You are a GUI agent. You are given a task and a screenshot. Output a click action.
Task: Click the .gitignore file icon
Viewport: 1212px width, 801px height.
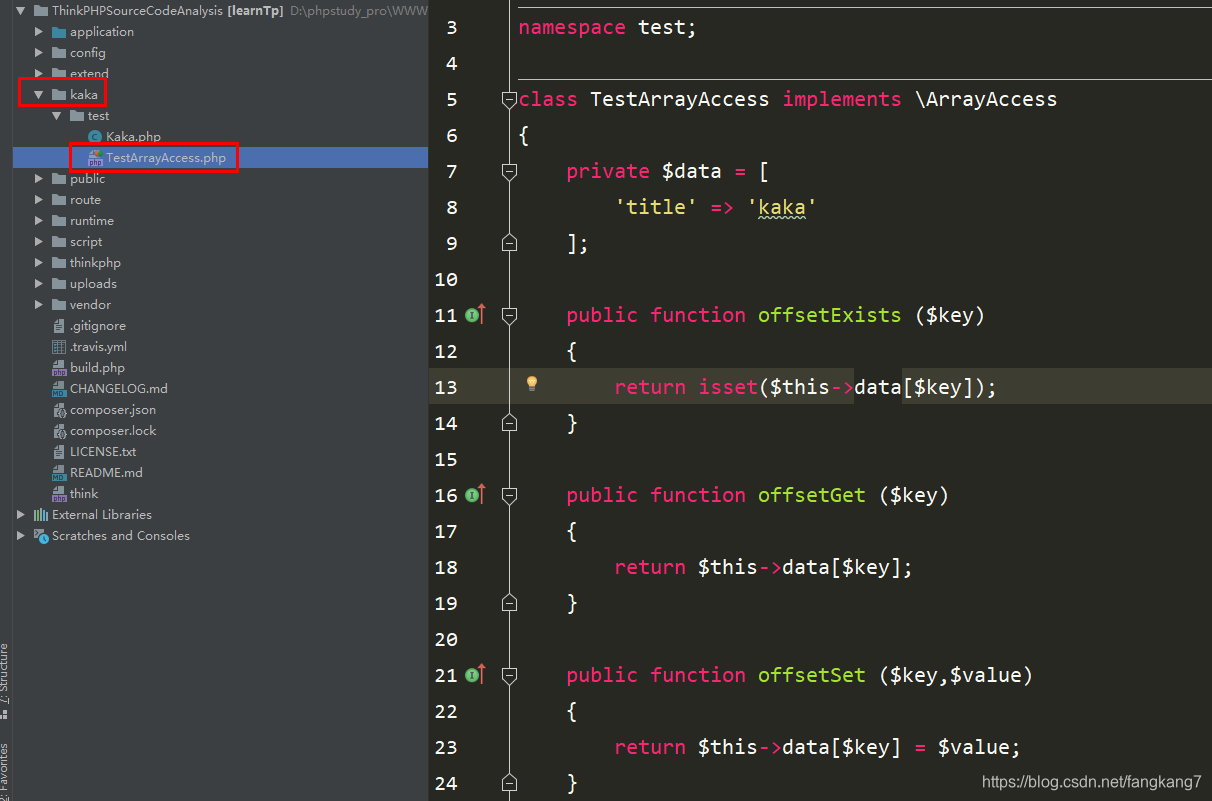59,326
